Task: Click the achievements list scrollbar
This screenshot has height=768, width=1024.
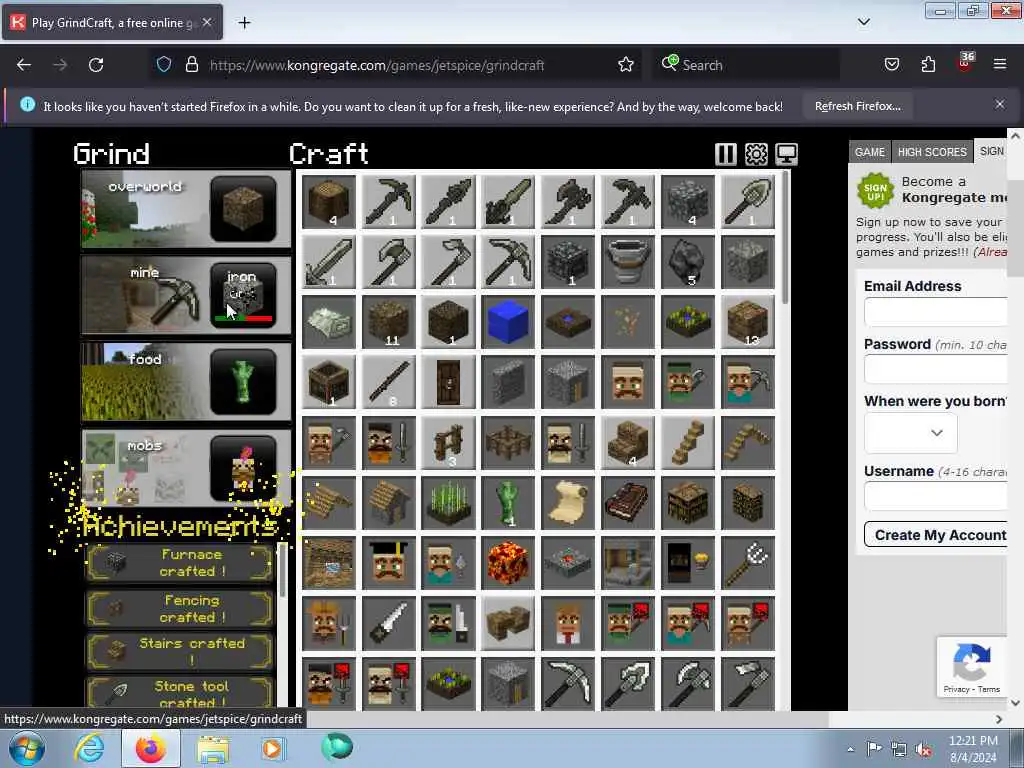Action: 282,571
